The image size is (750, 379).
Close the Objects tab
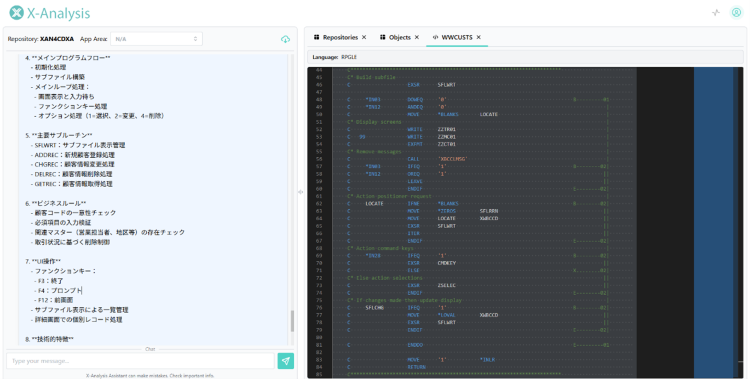417,37
